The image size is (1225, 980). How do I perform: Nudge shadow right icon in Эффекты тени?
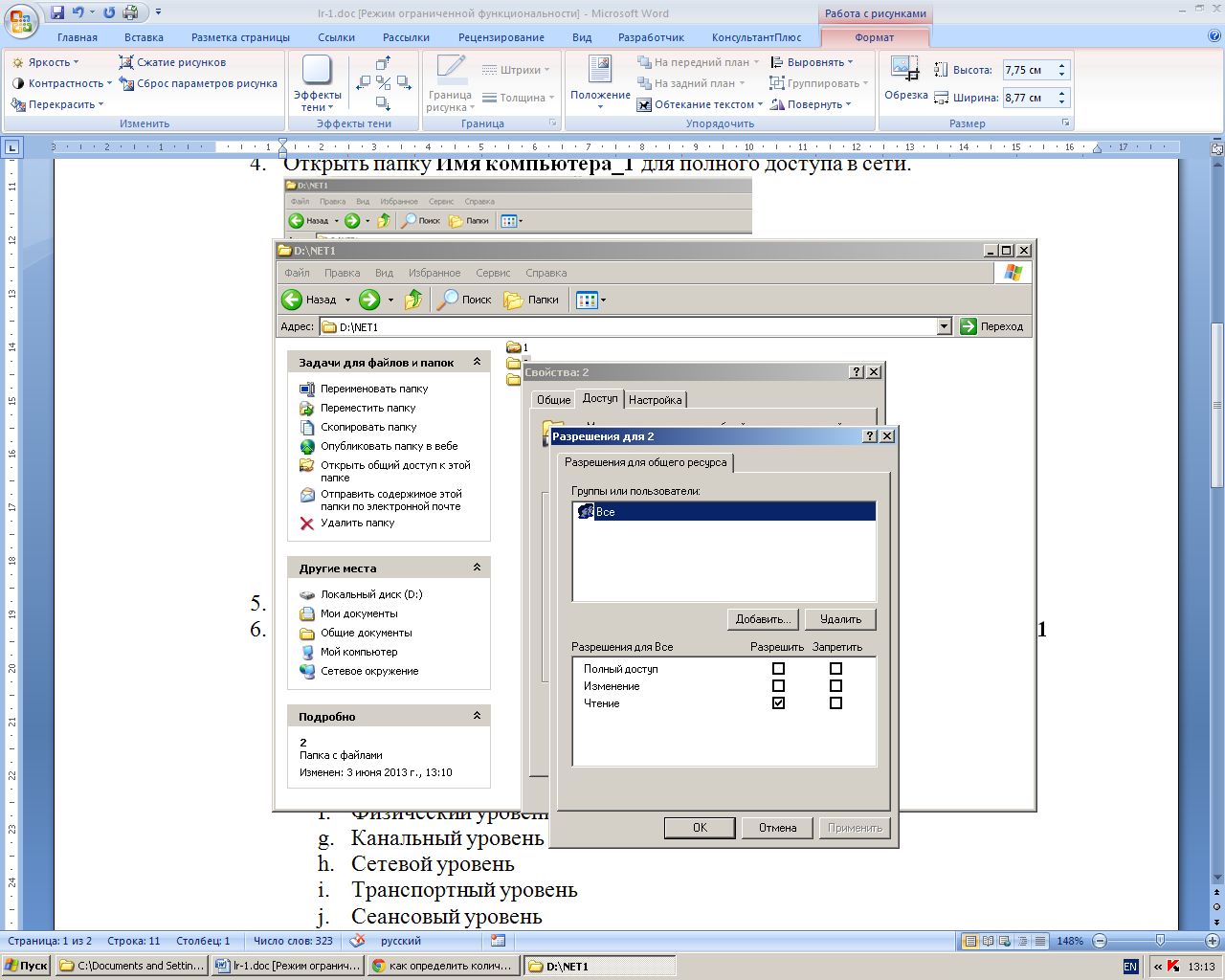pos(404,83)
